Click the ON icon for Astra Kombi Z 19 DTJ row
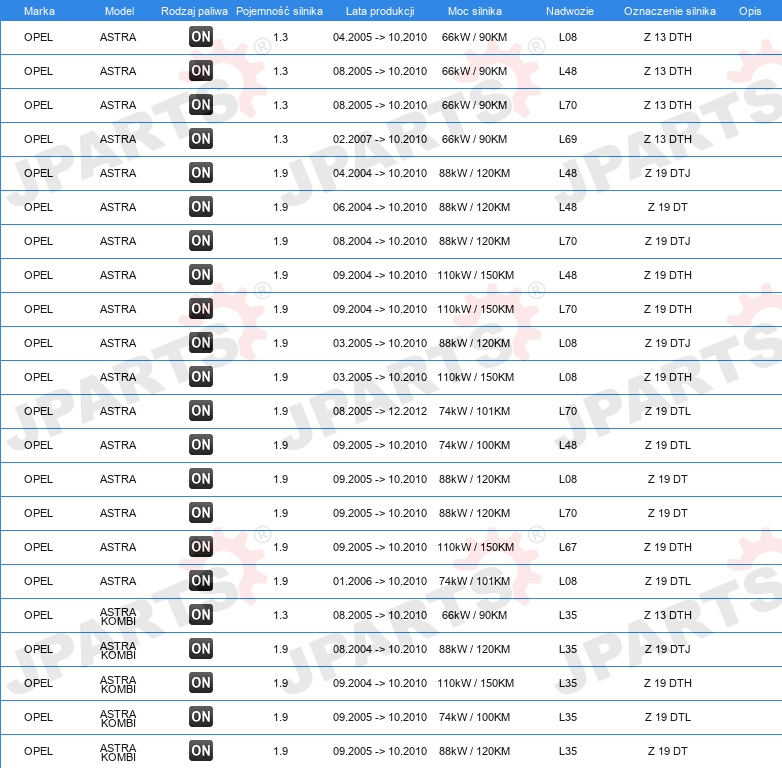782x768 pixels. pos(201,648)
